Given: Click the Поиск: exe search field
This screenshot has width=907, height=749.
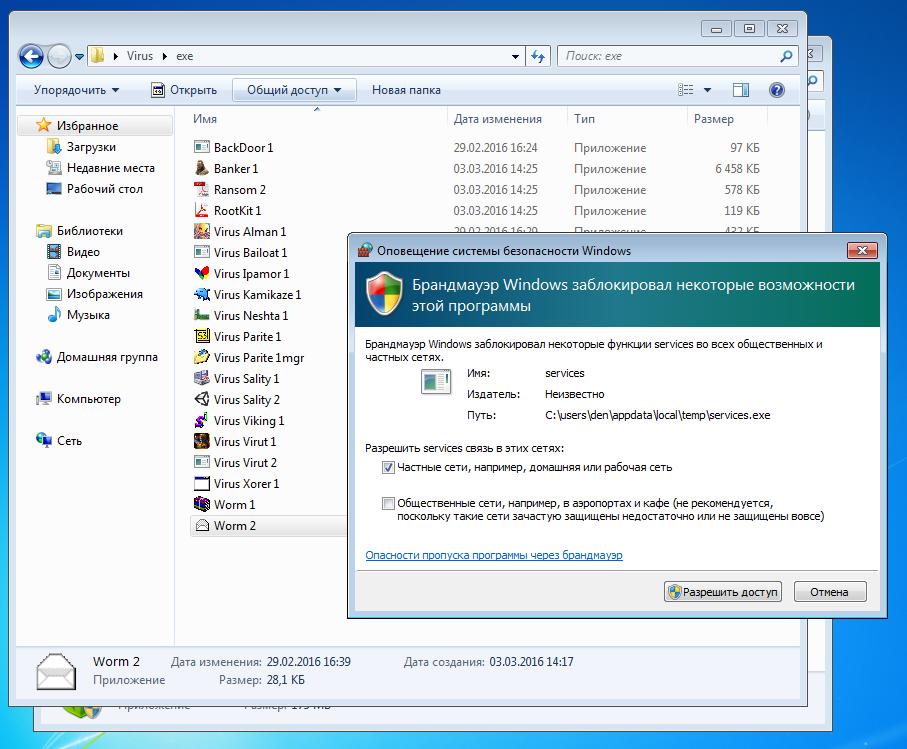Looking at the screenshot, I should point(670,56).
